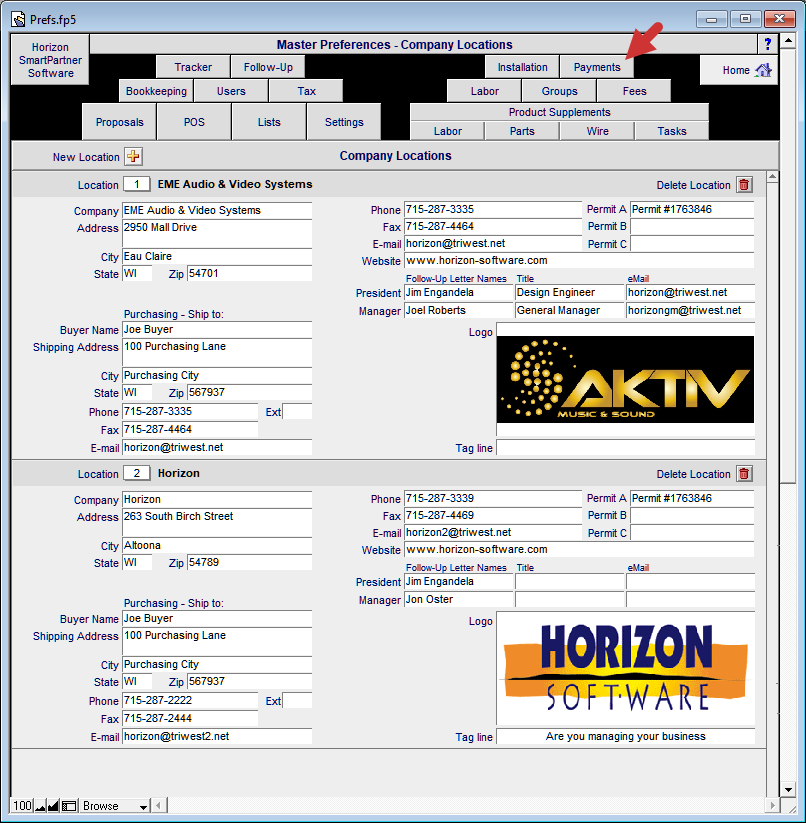Click the AKTIV Music & Sound logo

(625, 379)
